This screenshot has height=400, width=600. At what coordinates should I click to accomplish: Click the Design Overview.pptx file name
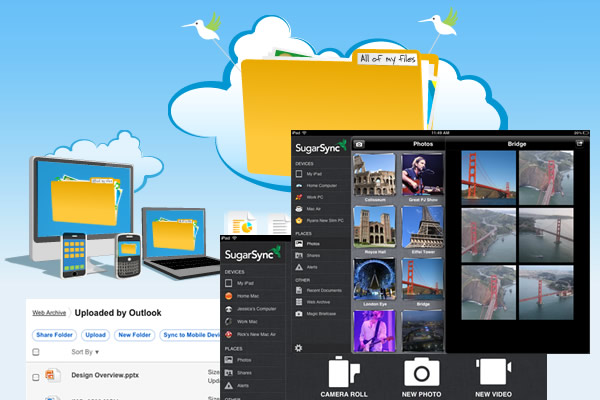point(105,376)
